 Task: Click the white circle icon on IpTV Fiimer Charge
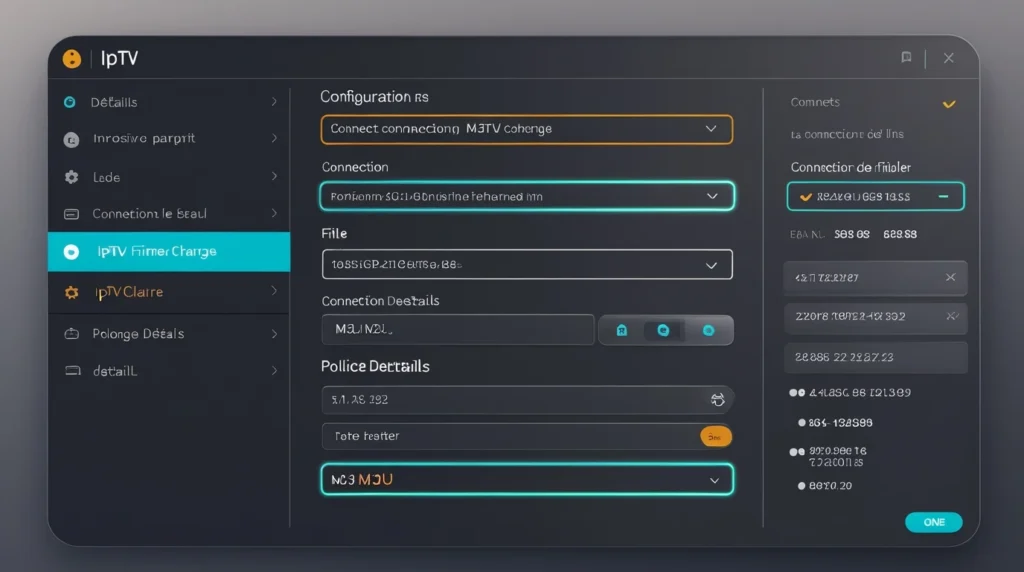click(x=71, y=252)
